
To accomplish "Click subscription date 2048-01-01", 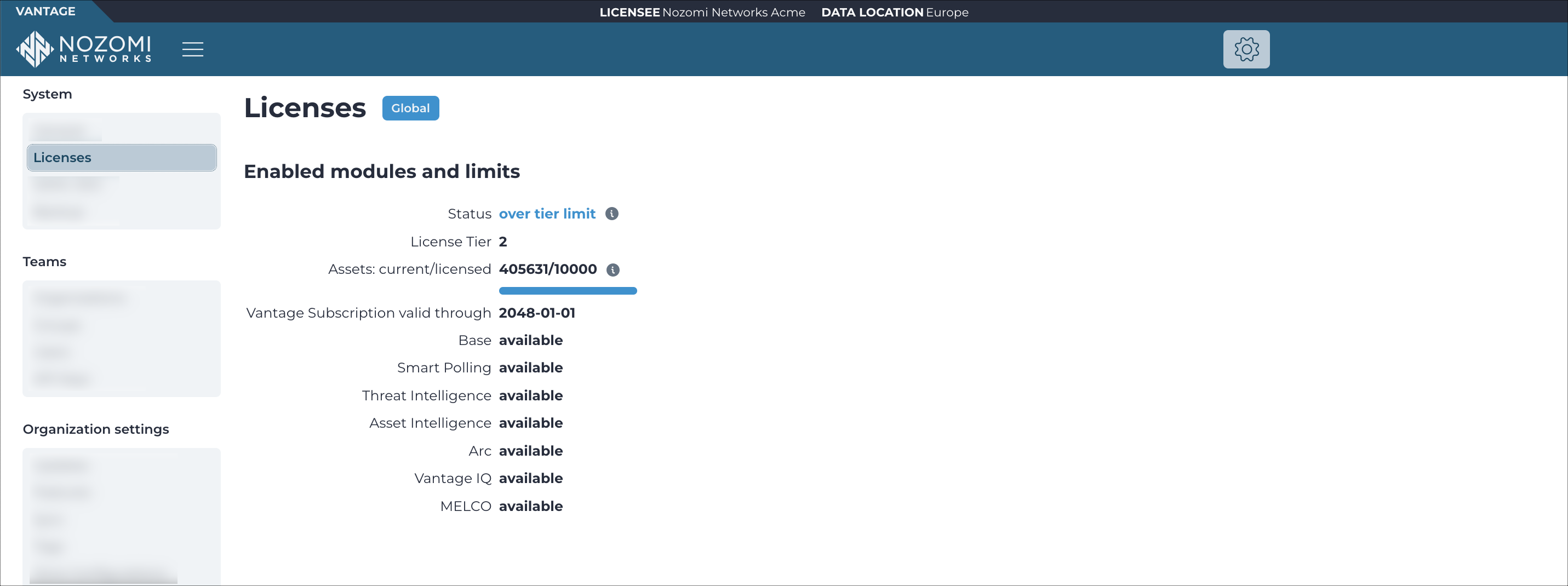I will click(x=536, y=313).
